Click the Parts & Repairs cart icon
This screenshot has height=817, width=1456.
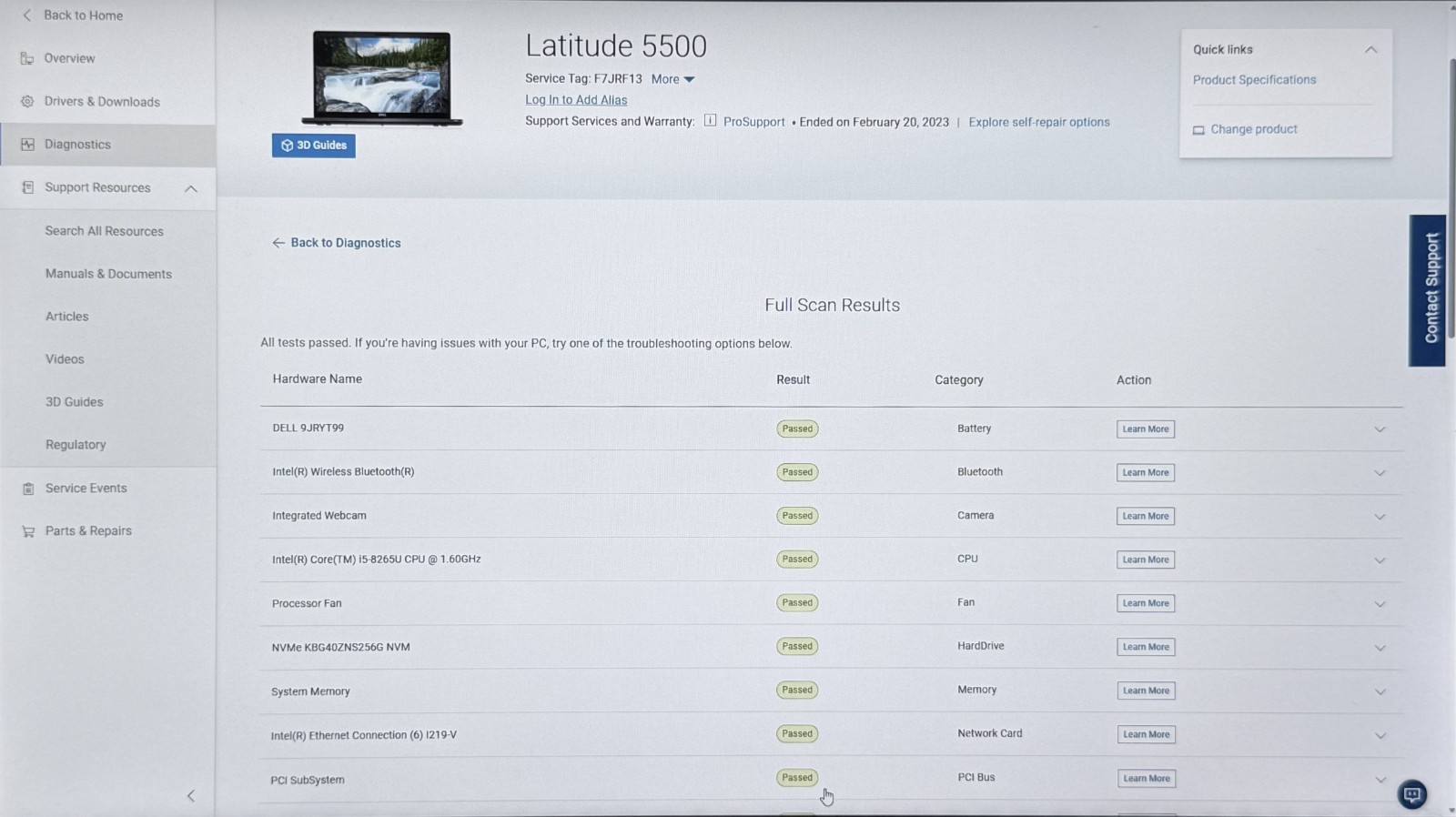pos(28,531)
